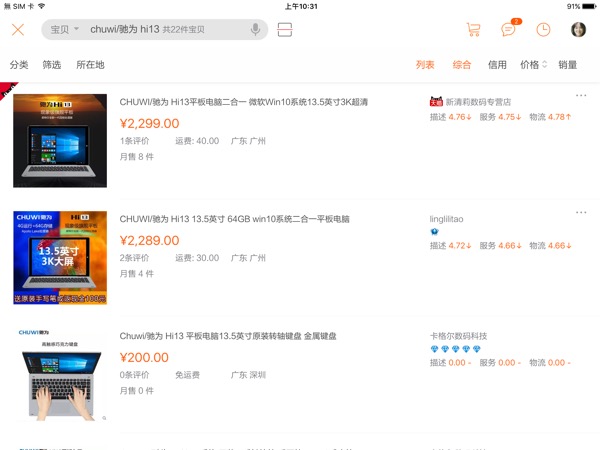Select 免运费 free shipping text
600x450 pixels.
click(x=188, y=375)
